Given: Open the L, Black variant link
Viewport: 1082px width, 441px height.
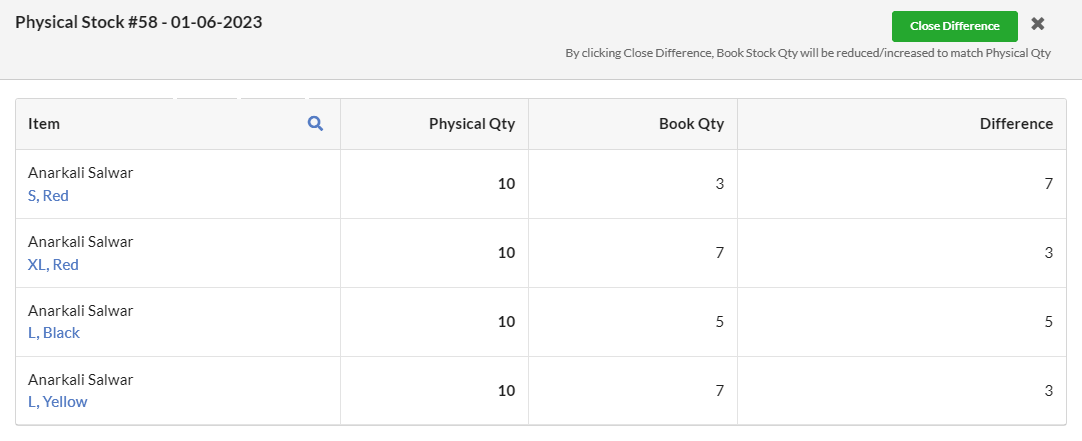Looking at the screenshot, I should (x=54, y=333).
